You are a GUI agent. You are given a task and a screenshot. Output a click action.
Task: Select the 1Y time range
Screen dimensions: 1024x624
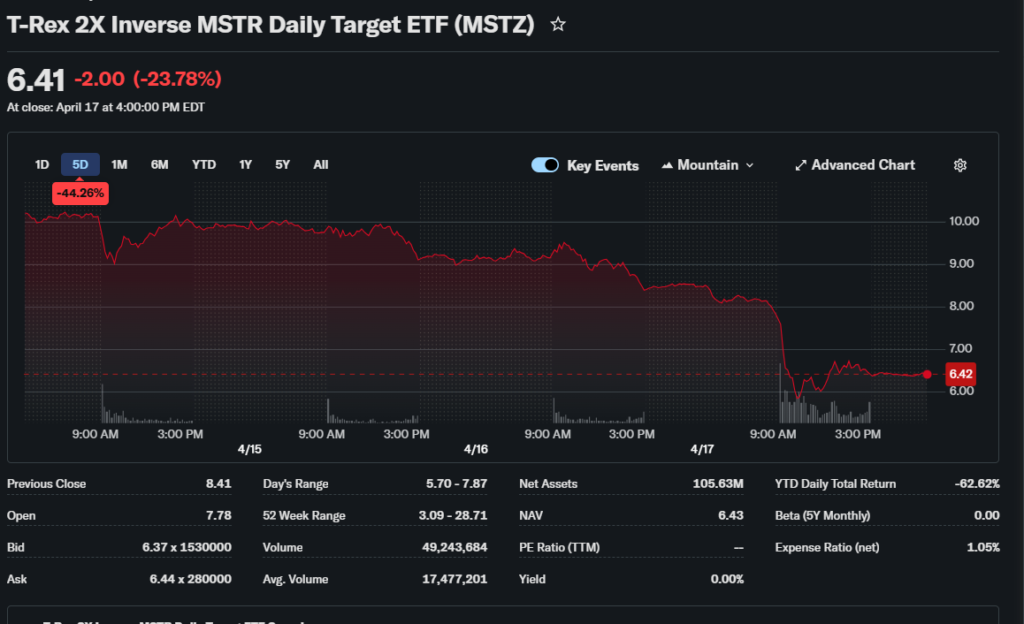click(246, 165)
